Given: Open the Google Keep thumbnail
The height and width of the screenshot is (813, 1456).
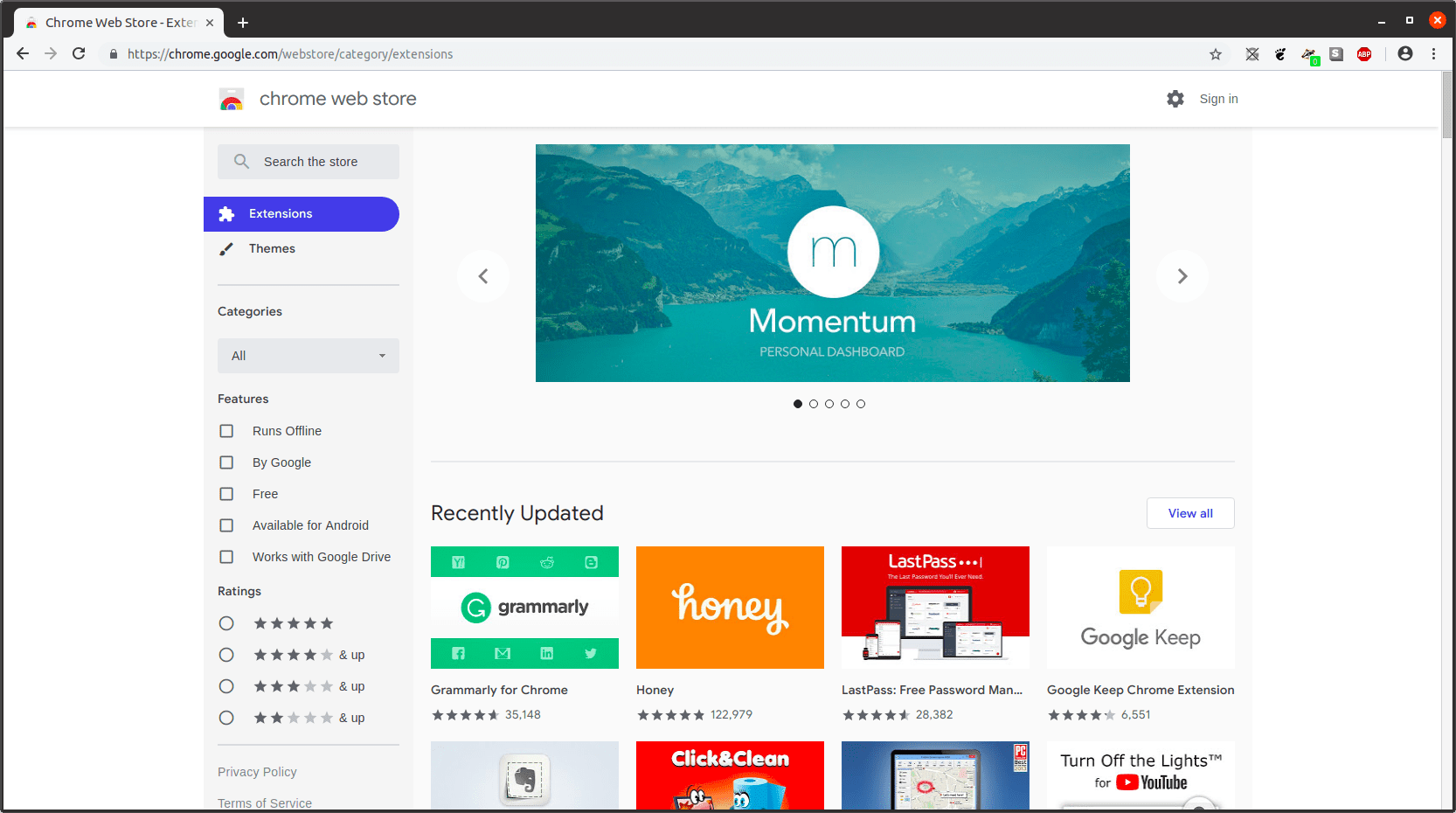Looking at the screenshot, I should pyautogui.click(x=1141, y=608).
